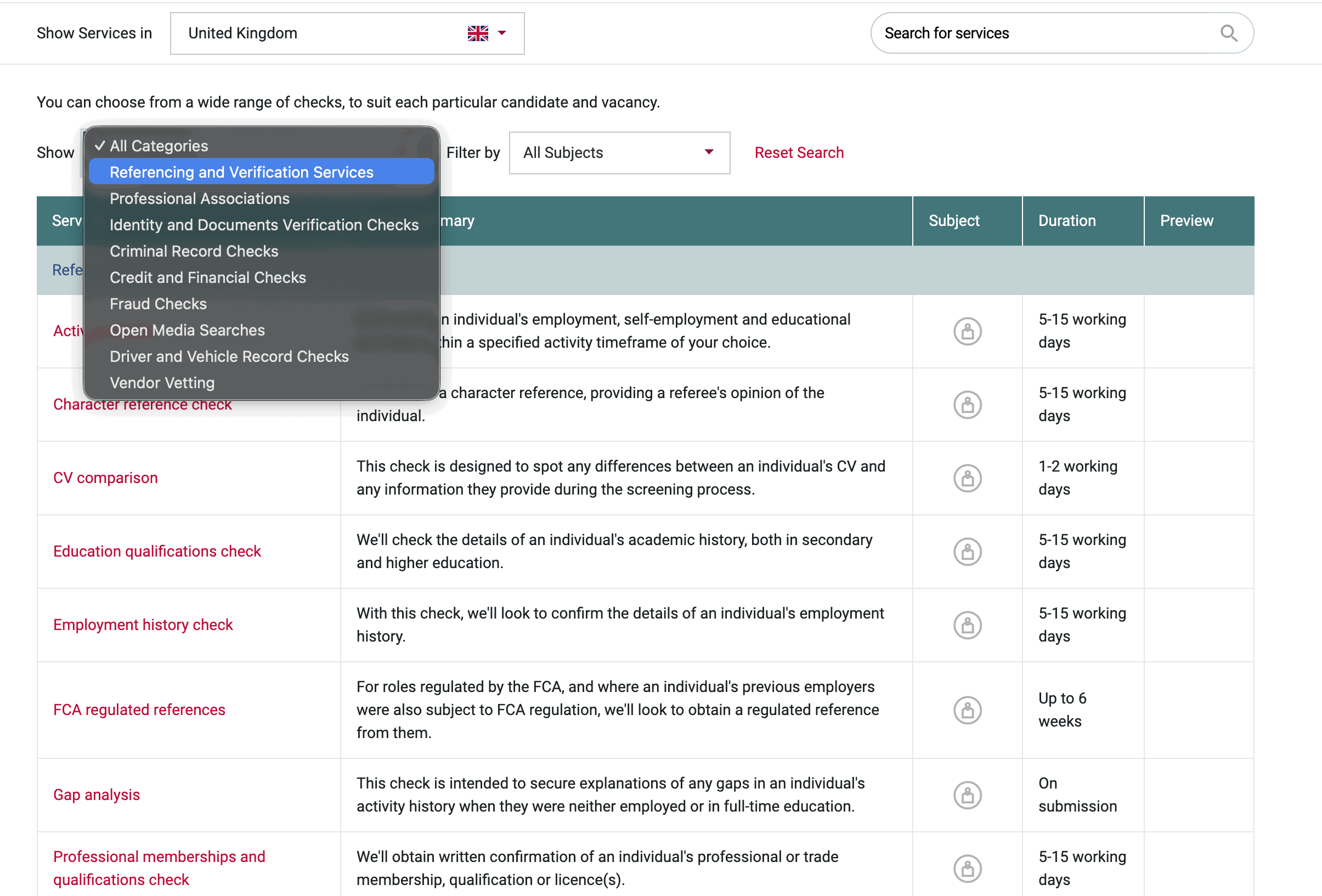This screenshot has height=896, width=1322.
Task: Select All Categories option
Action: [262, 145]
